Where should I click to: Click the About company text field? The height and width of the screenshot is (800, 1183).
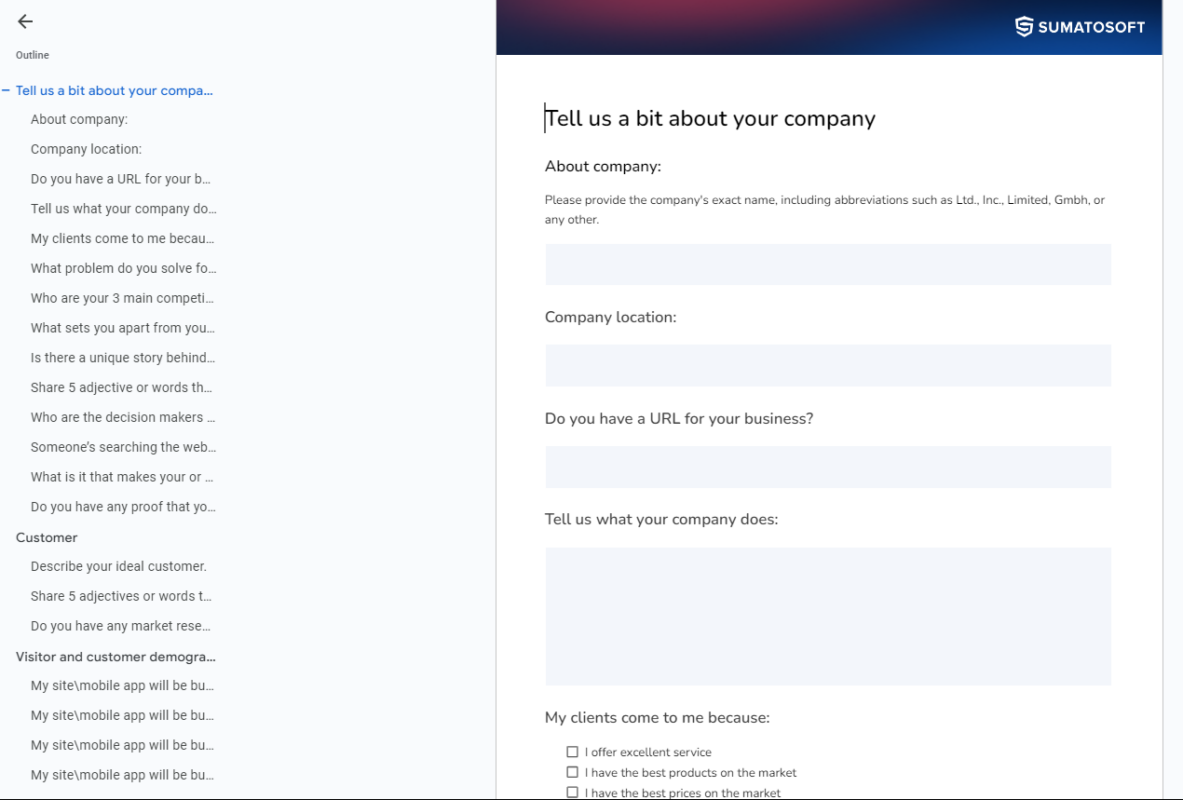coord(827,264)
